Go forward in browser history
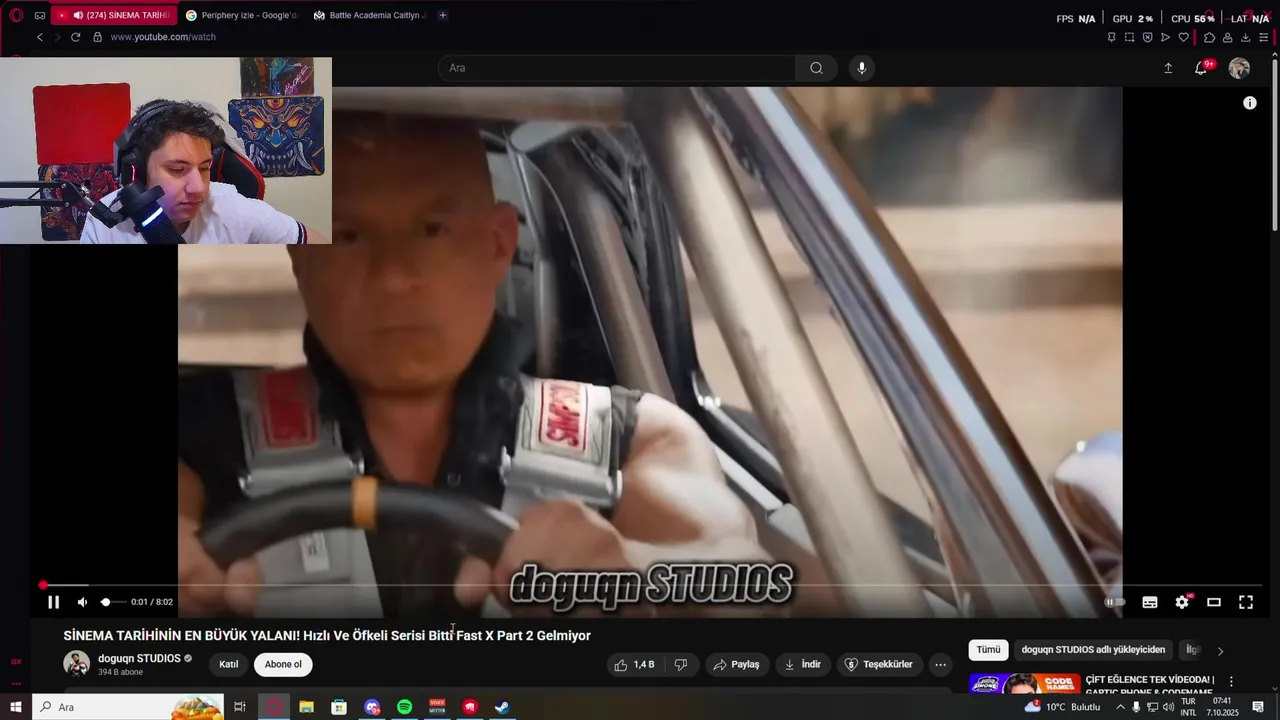Viewport: 1280px width, 720px height. point(57,37)
